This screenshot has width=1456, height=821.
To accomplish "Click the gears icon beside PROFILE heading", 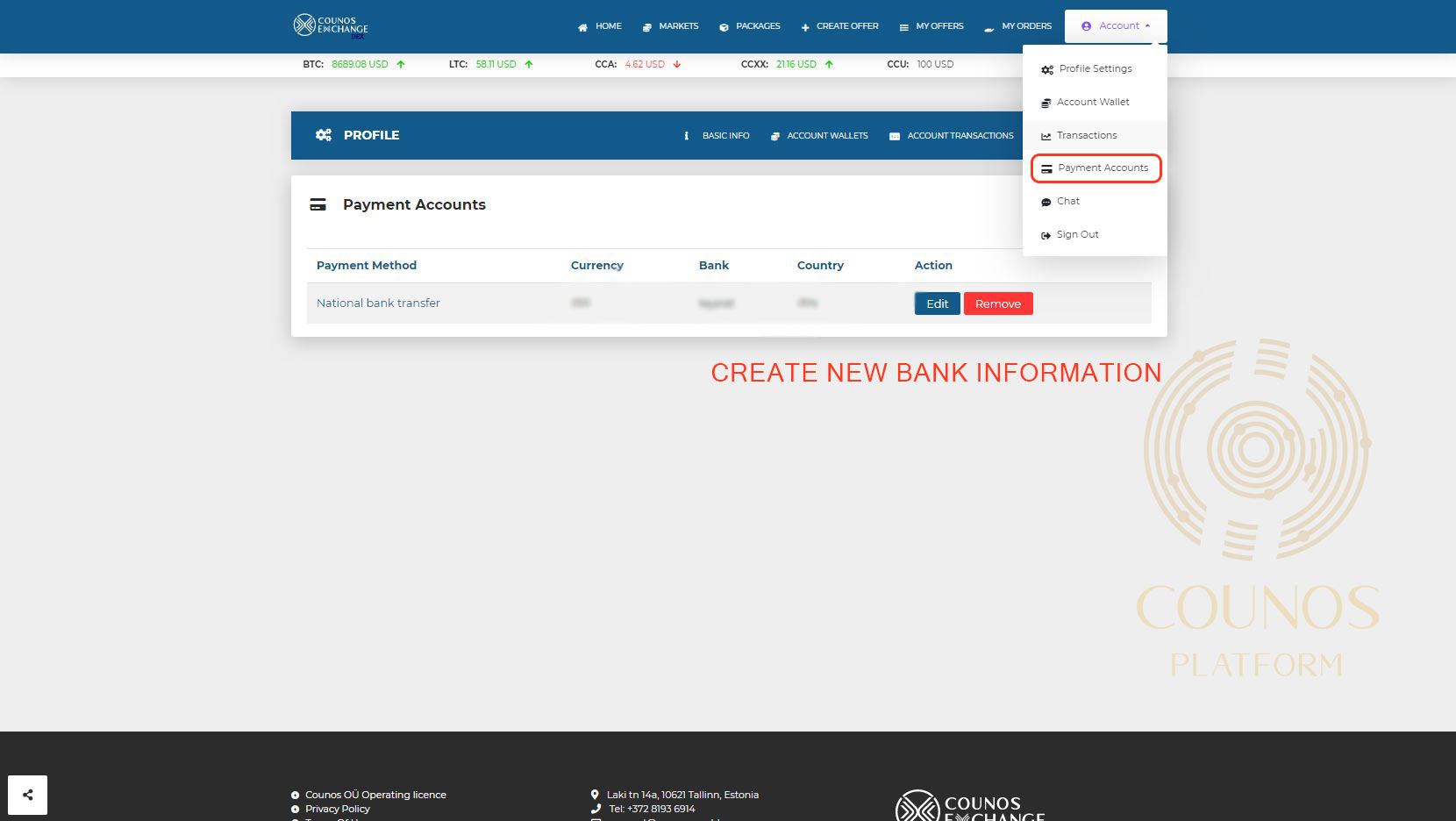I will tap(324, 135).
